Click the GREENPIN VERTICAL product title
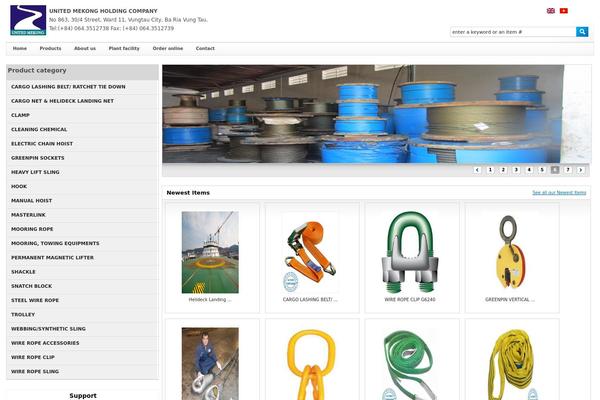 point(510,300)
